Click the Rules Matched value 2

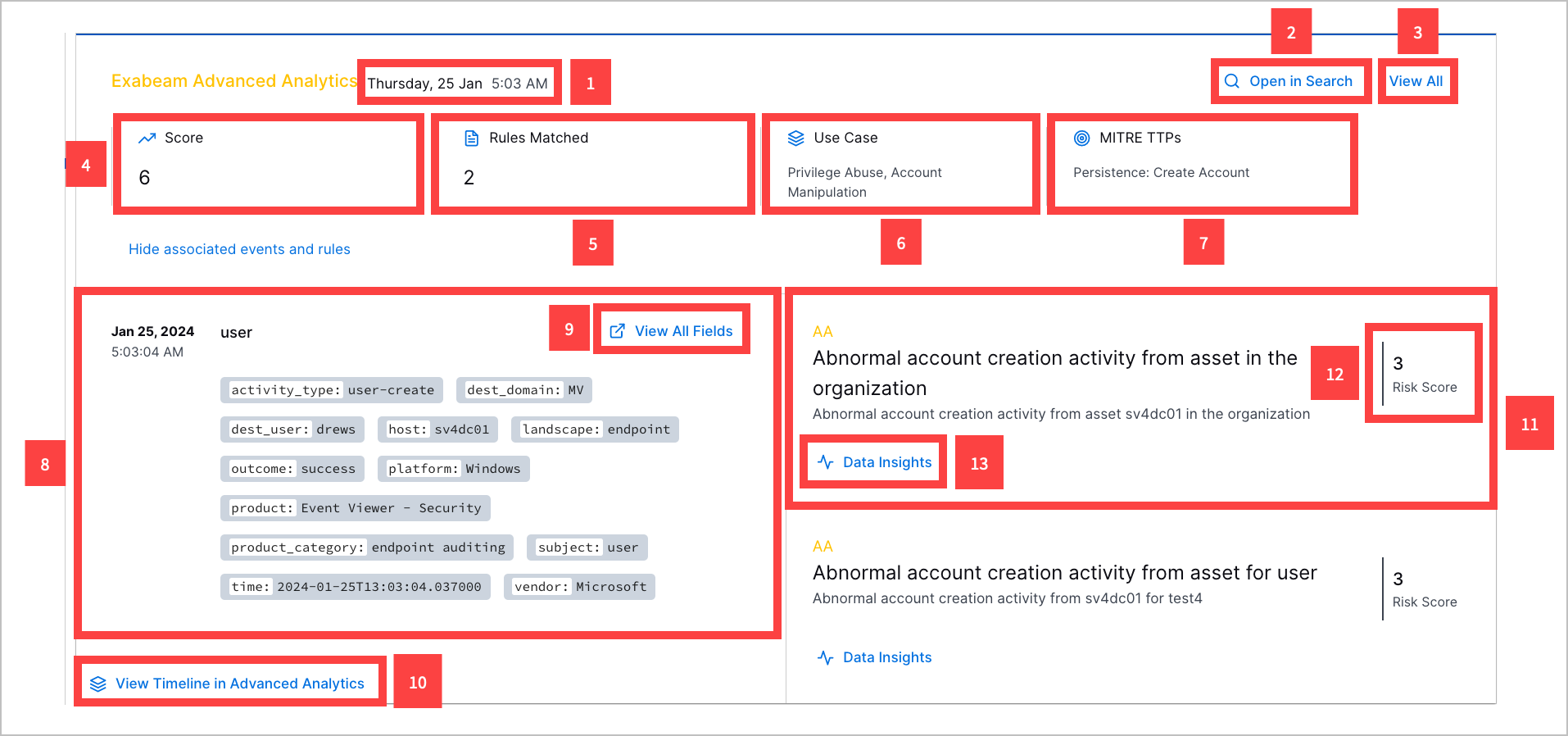point(469,178)
